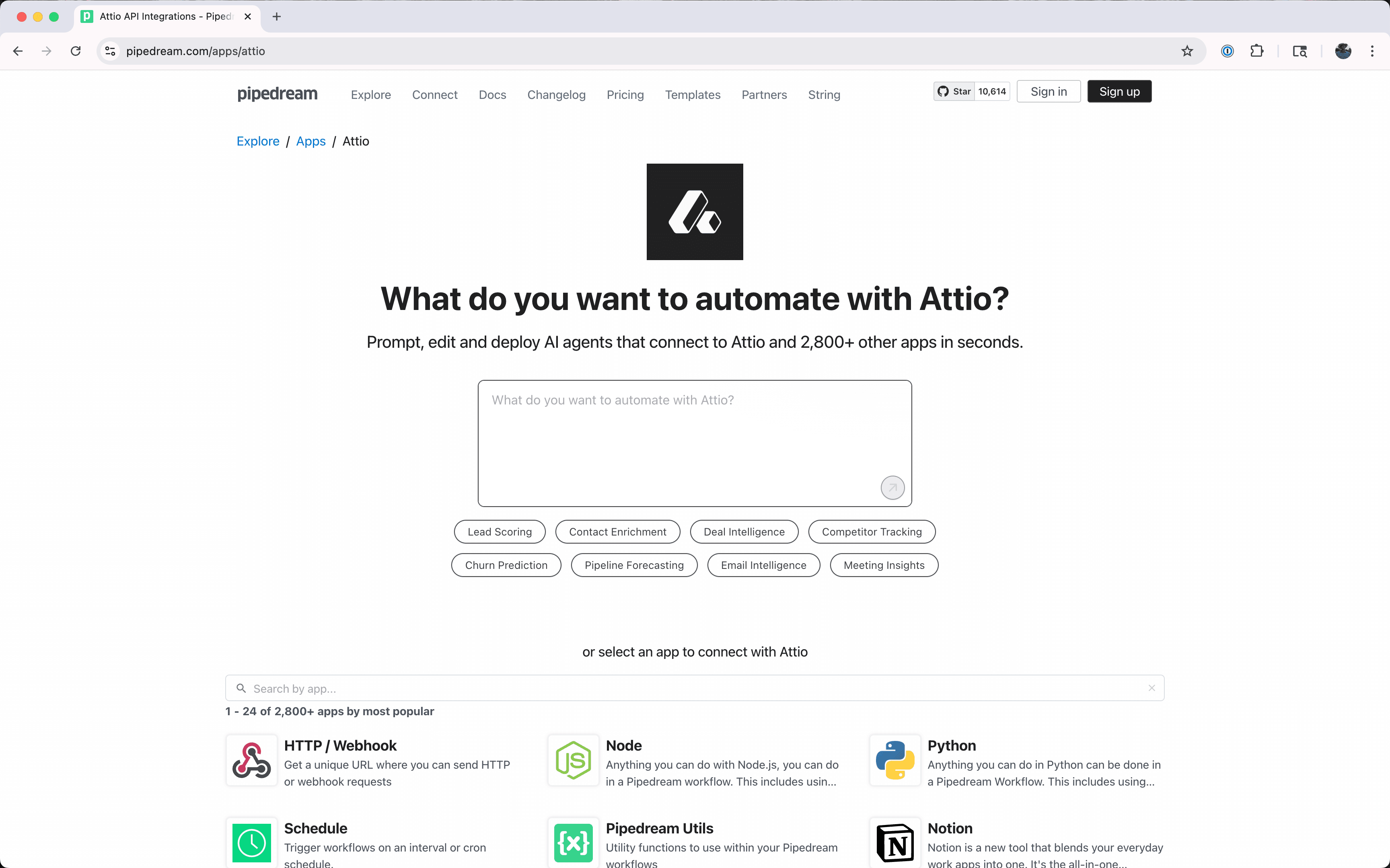
Task: Select the Python app icon
Action: 894,761
